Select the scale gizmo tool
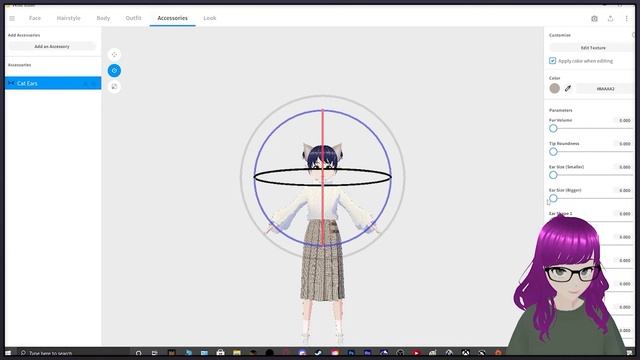 (114, 87)
